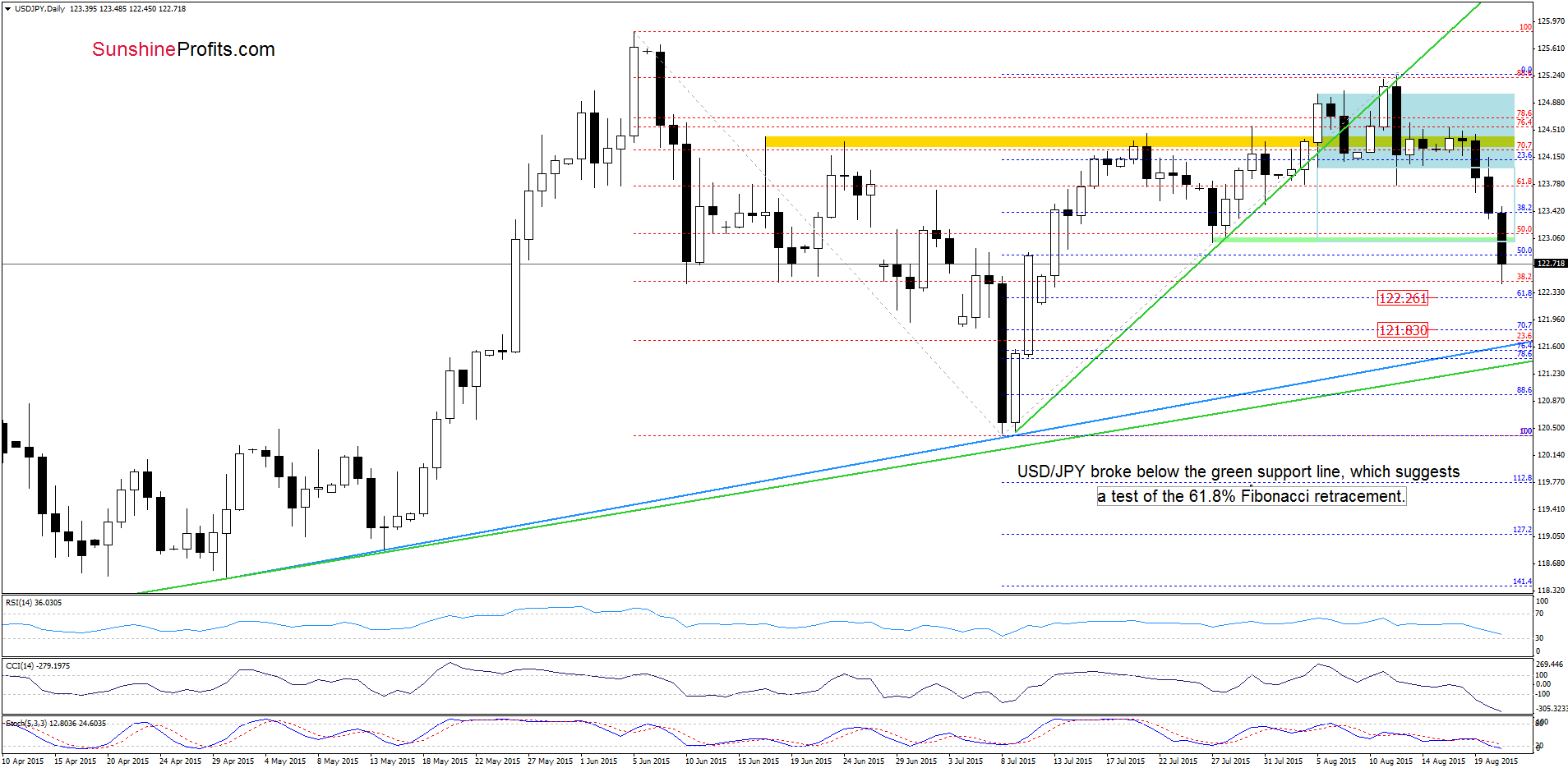Click annotation 'USD/JPY broke below the green support line'
The height and width of the screenshot is (768, 1568).
1179,471
